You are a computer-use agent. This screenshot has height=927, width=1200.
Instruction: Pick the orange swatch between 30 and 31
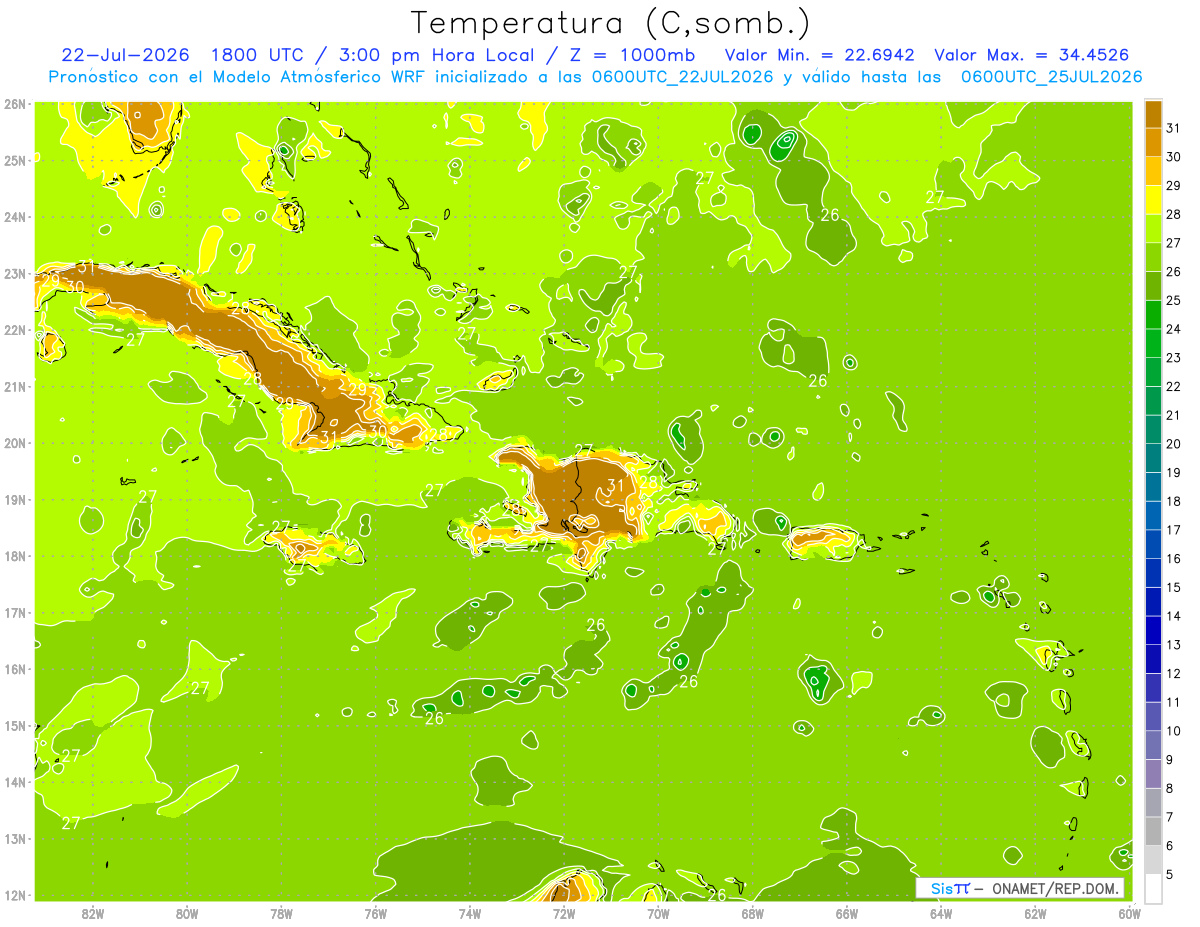tap(1153, 142)
